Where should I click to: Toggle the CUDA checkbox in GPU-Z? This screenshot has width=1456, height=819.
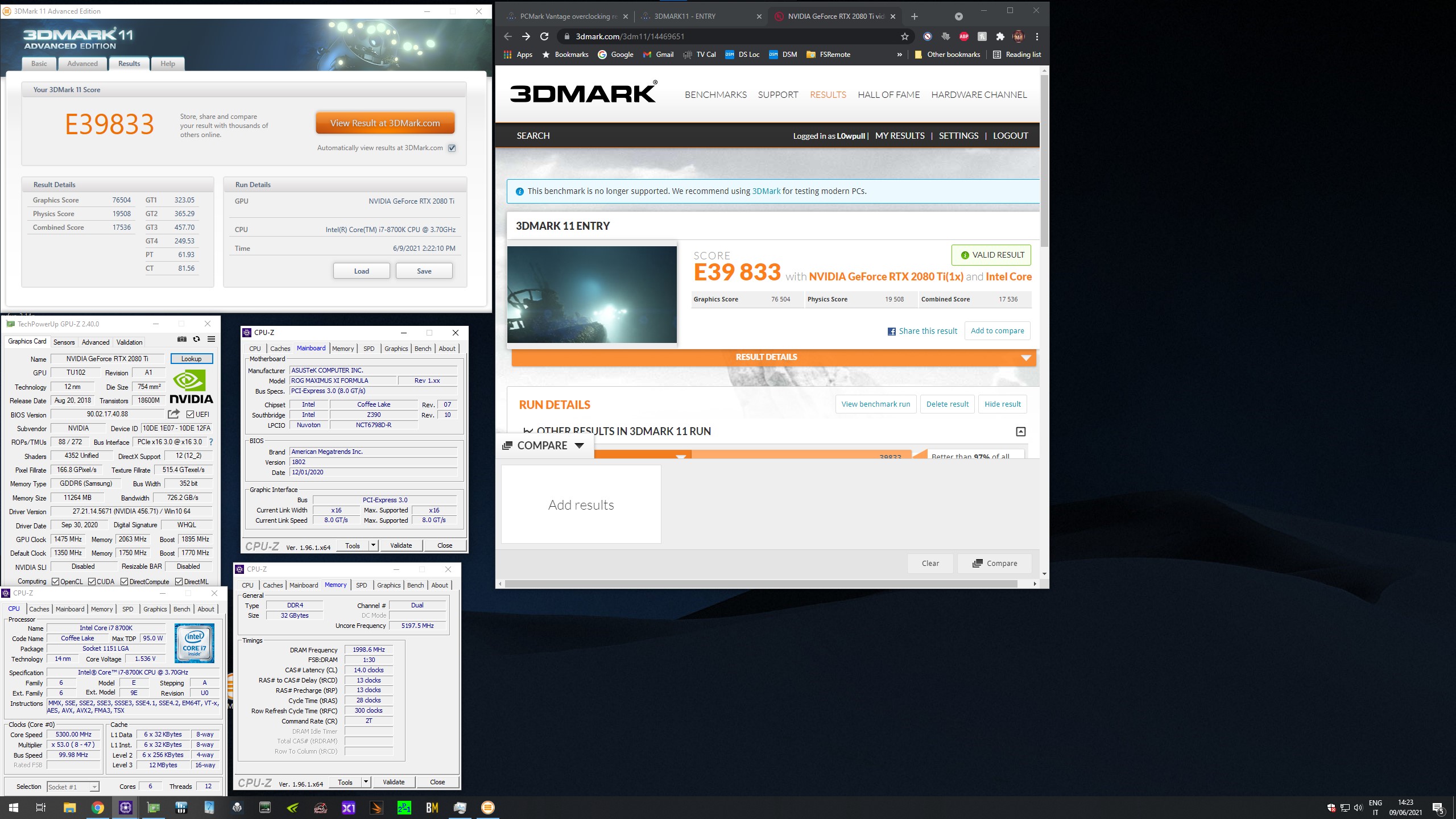92,582
